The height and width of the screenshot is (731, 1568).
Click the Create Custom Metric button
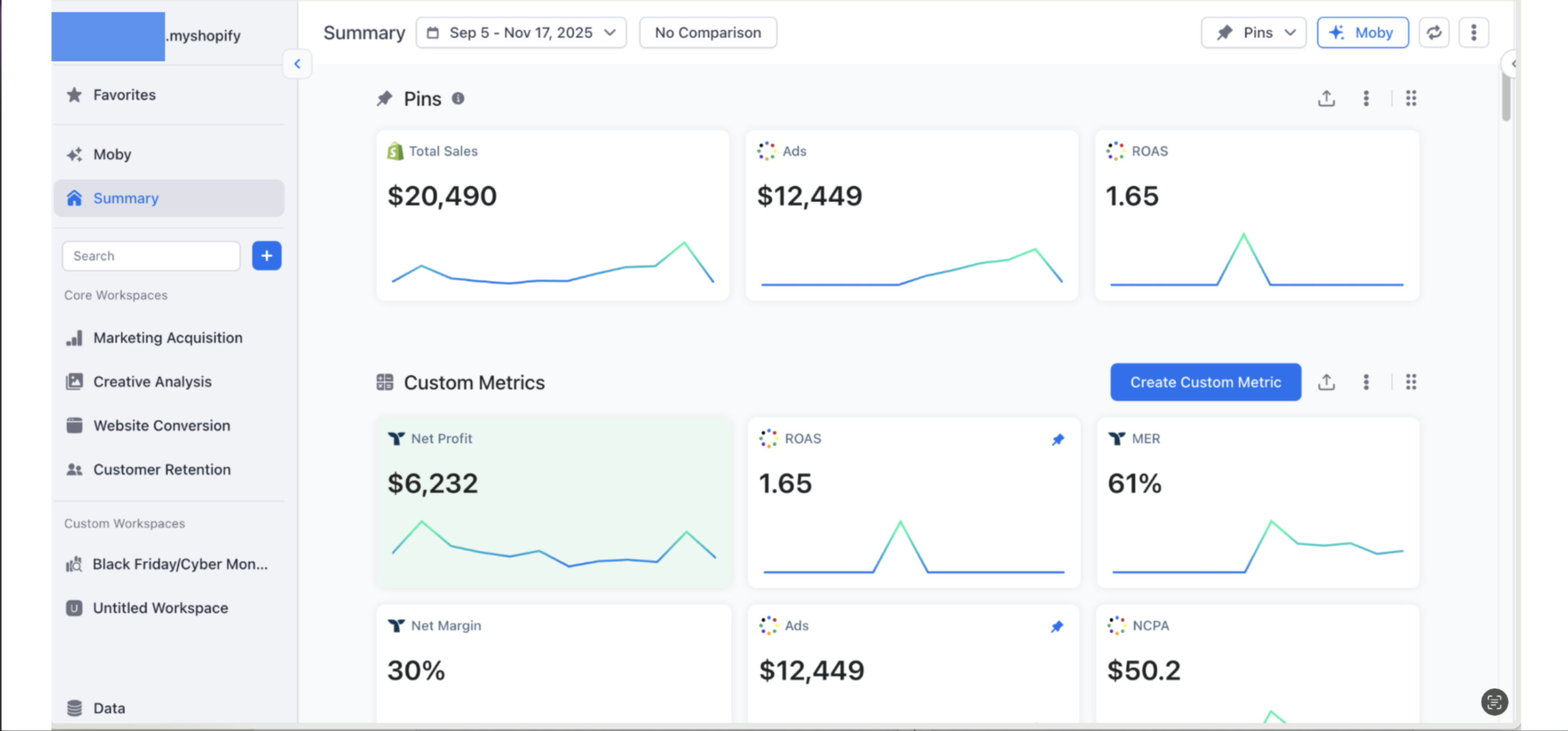[x=1205, y=382]
